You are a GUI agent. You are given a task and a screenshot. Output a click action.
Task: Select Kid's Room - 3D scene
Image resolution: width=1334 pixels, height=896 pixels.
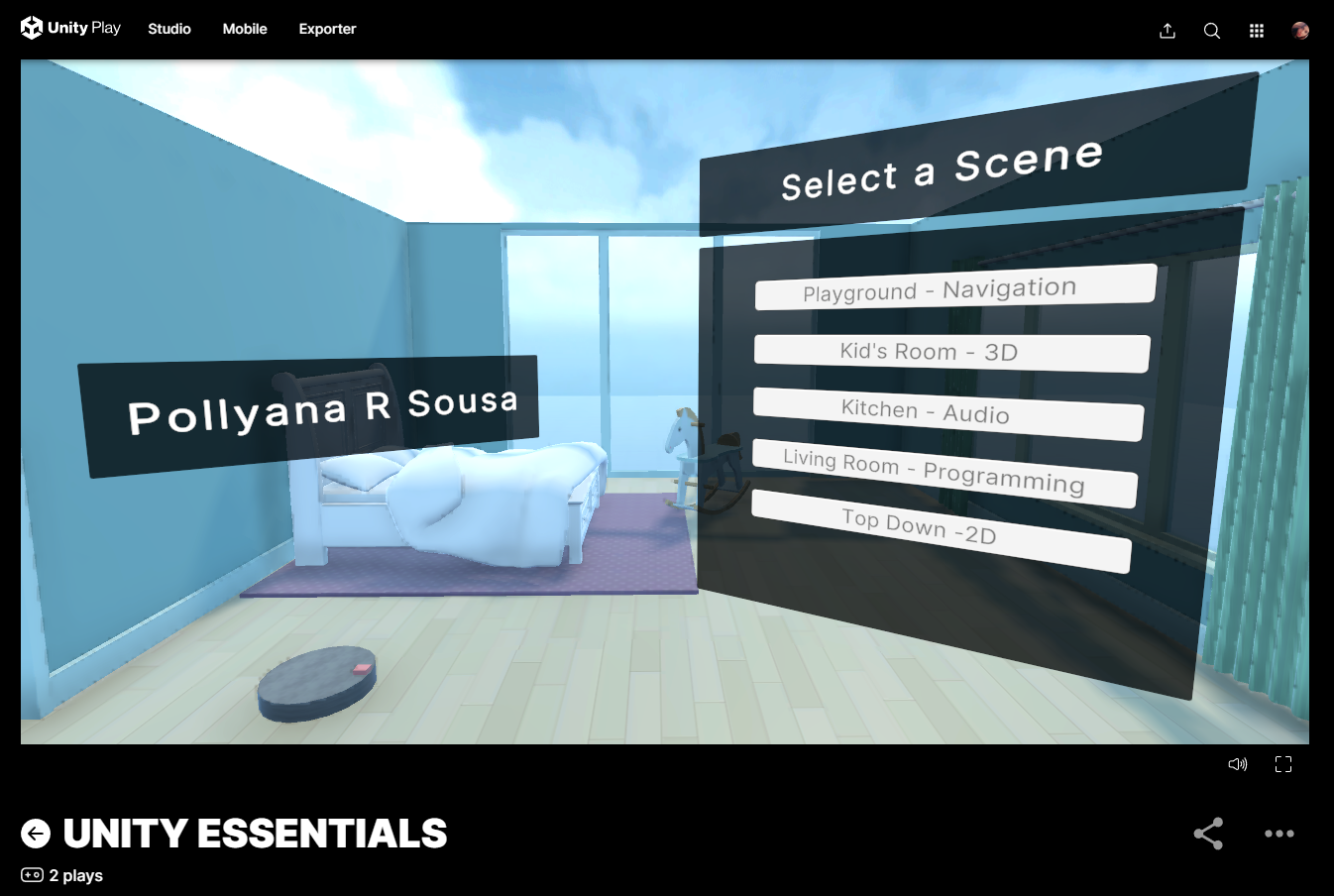coord(951,352)
